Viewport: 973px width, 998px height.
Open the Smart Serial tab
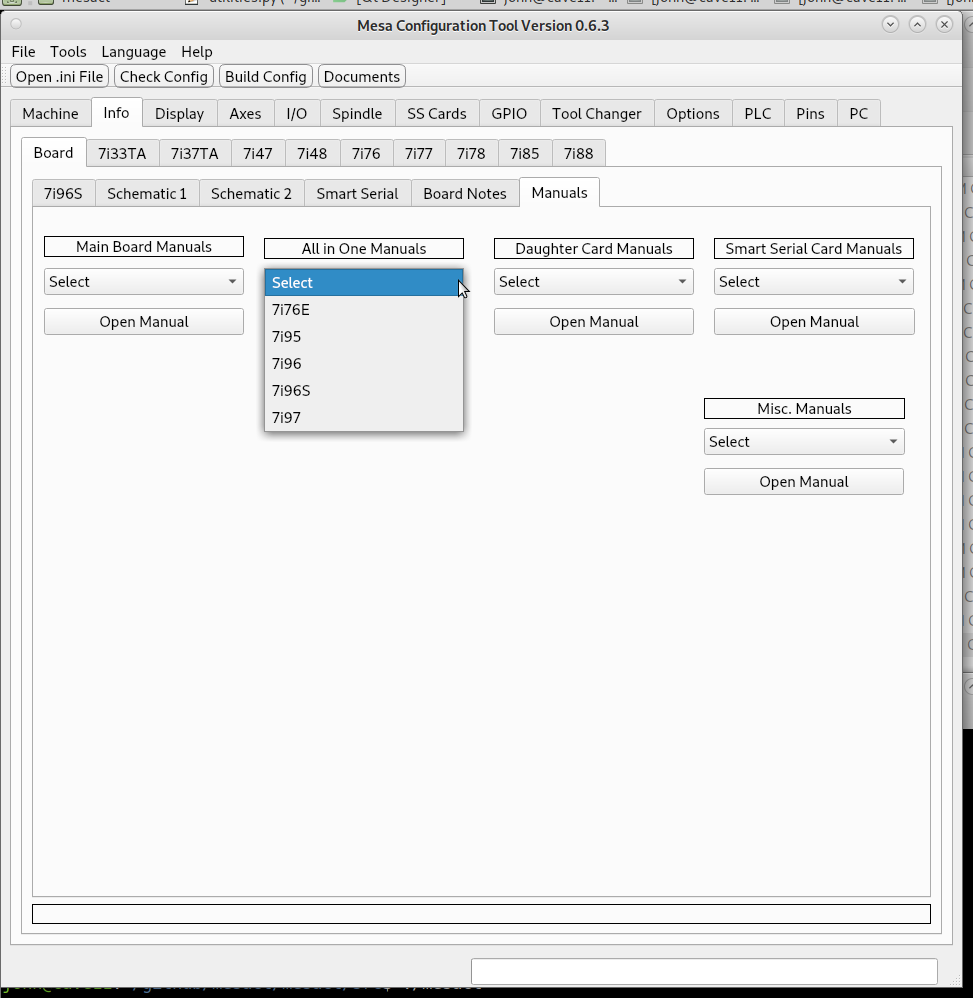coord(357,193)
